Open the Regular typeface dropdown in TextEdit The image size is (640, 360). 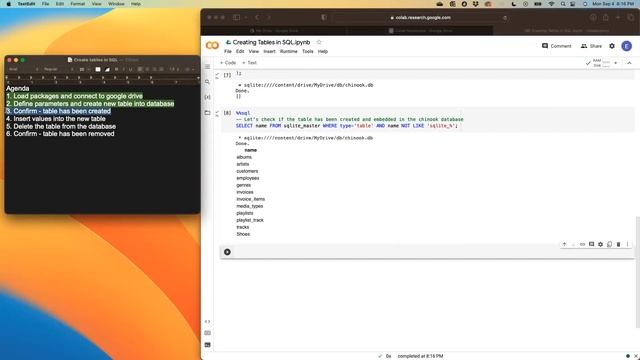pyautogui.click(x=58, y=69)
